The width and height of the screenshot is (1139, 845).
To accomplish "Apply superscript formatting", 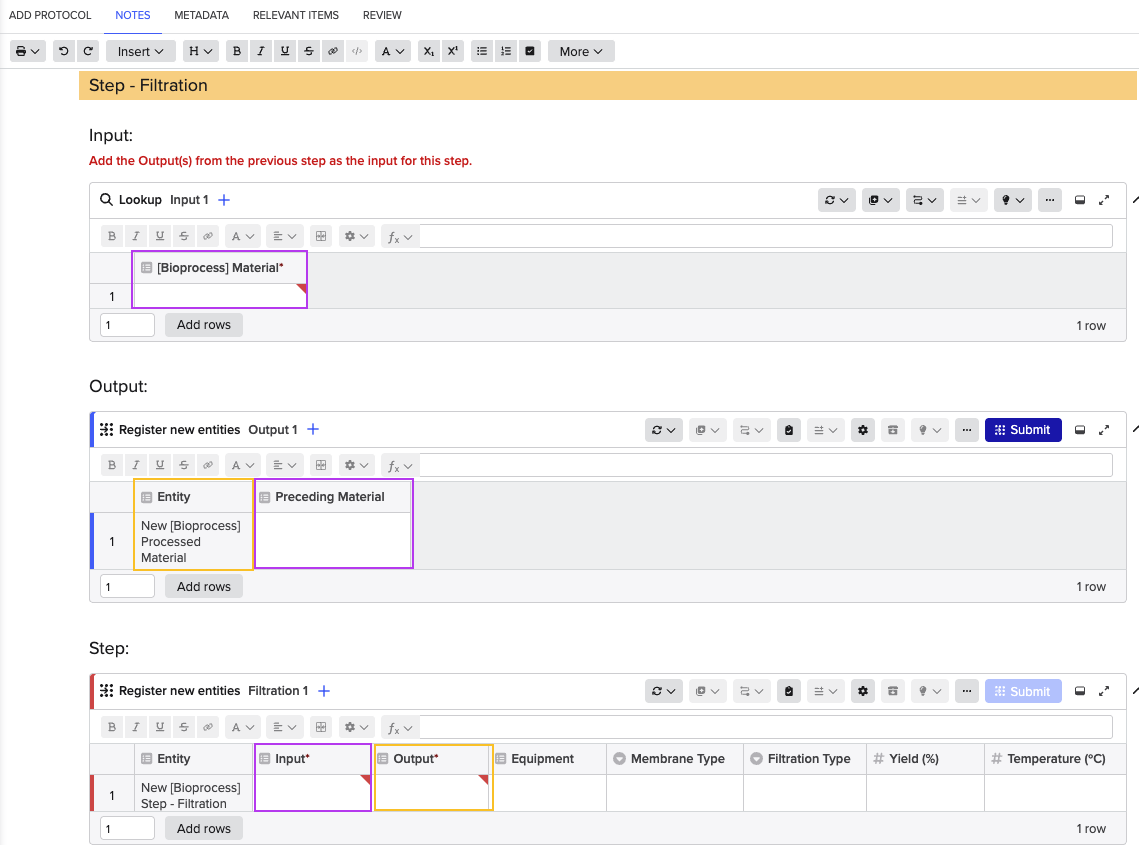I will click(x=453, y=51).
